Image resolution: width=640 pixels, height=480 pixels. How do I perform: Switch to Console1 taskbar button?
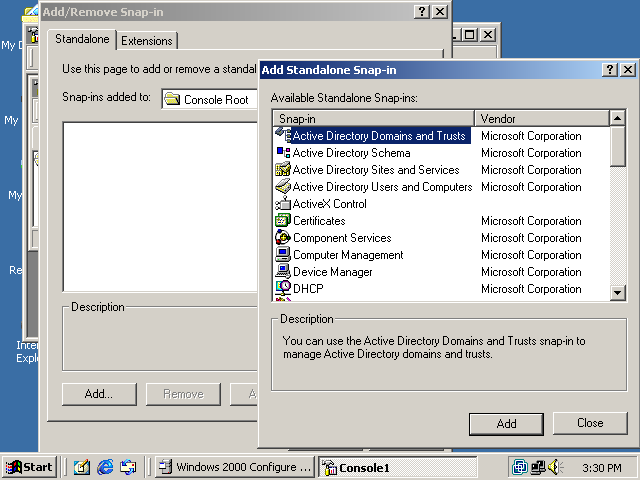[398, 467]
